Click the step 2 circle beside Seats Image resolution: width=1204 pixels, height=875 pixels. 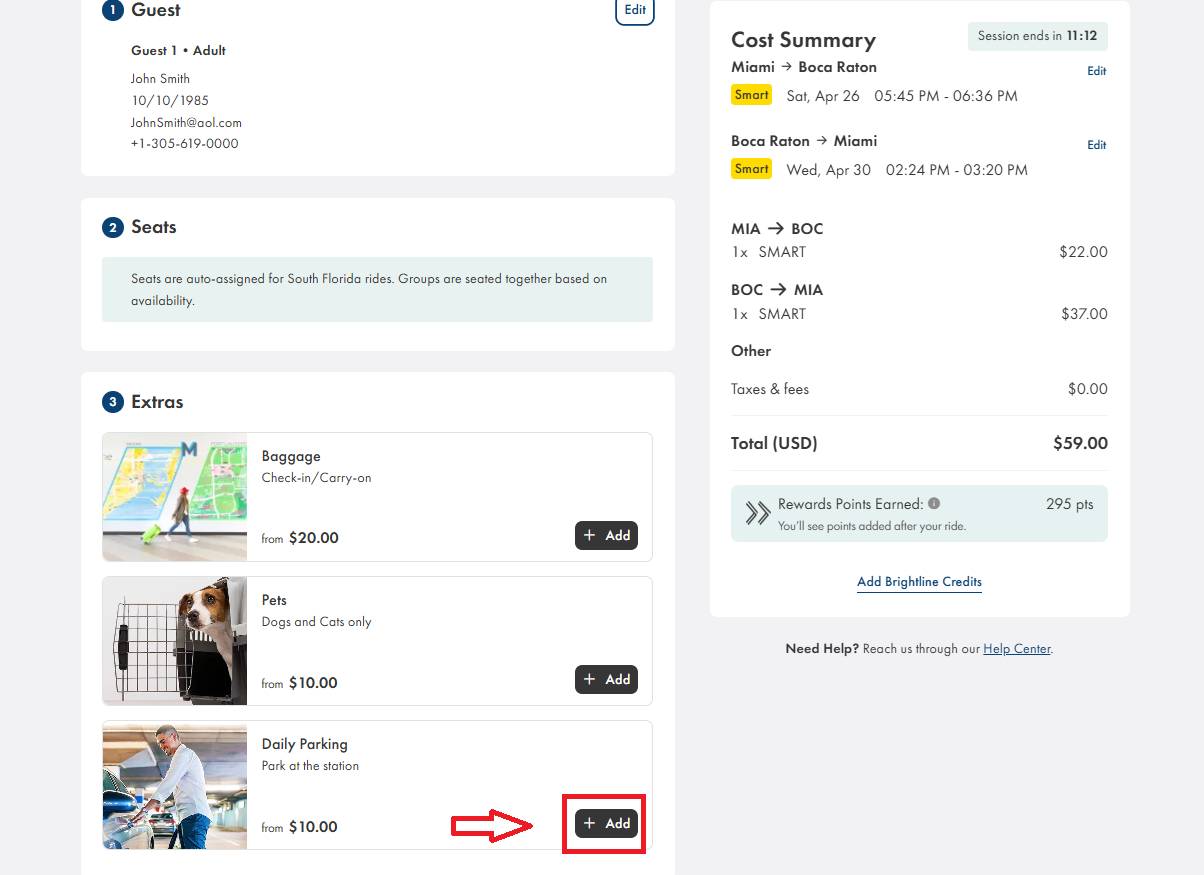tap(113, 228)
